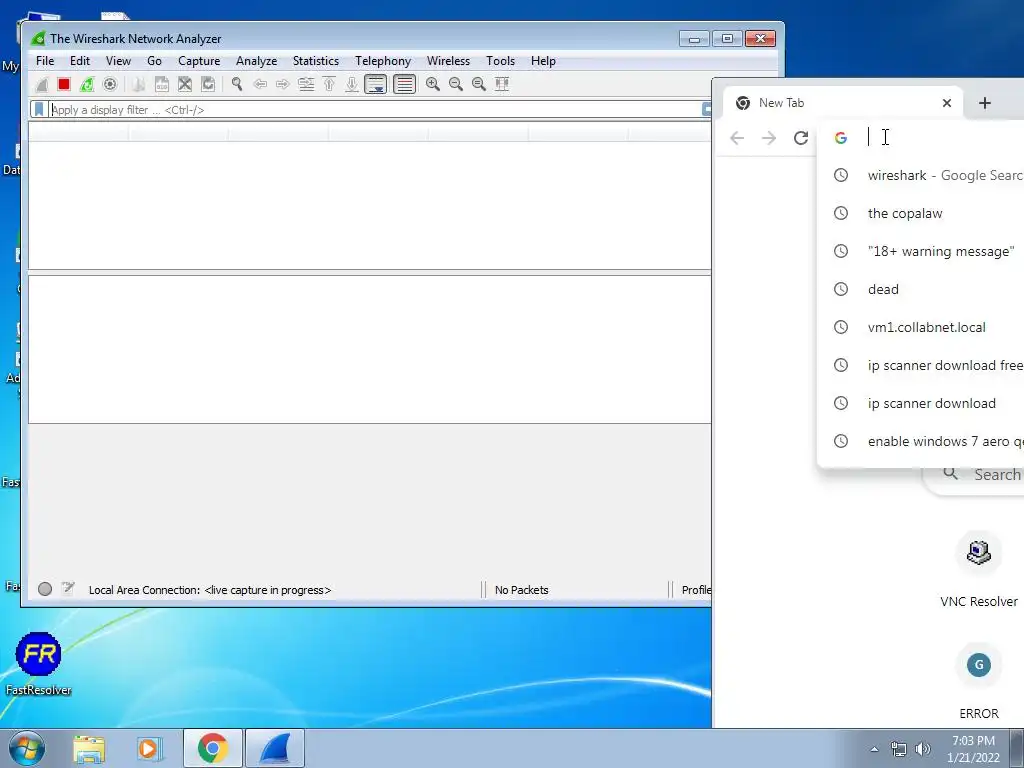
Task: Jump to last packet icon
Action: point(352,84)
